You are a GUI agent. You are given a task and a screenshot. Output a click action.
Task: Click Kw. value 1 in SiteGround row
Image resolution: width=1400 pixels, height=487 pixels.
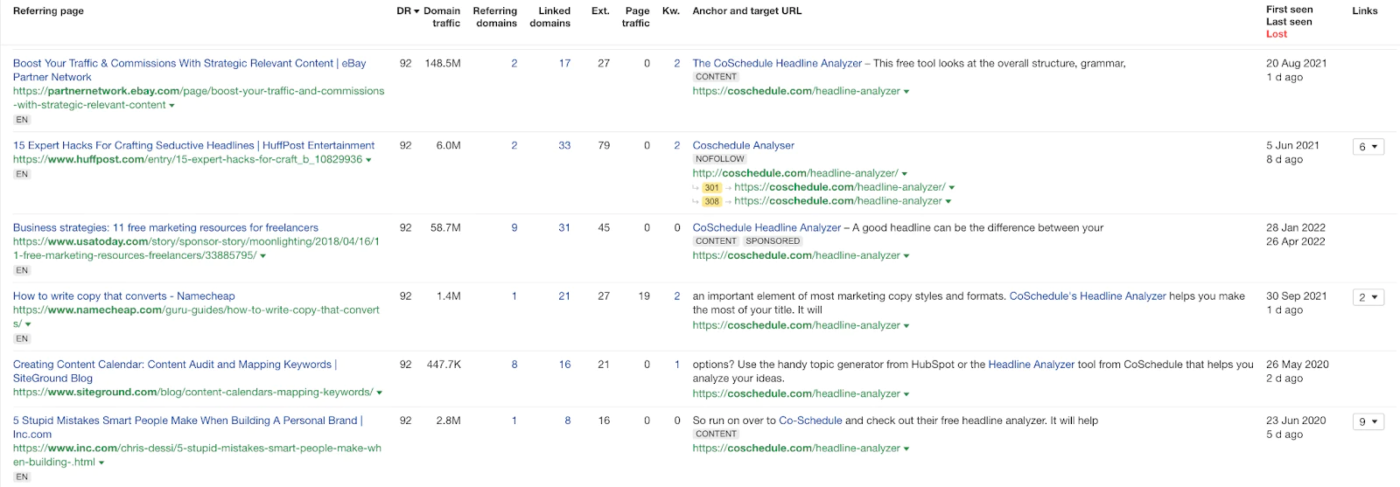[x=677, y=365]
